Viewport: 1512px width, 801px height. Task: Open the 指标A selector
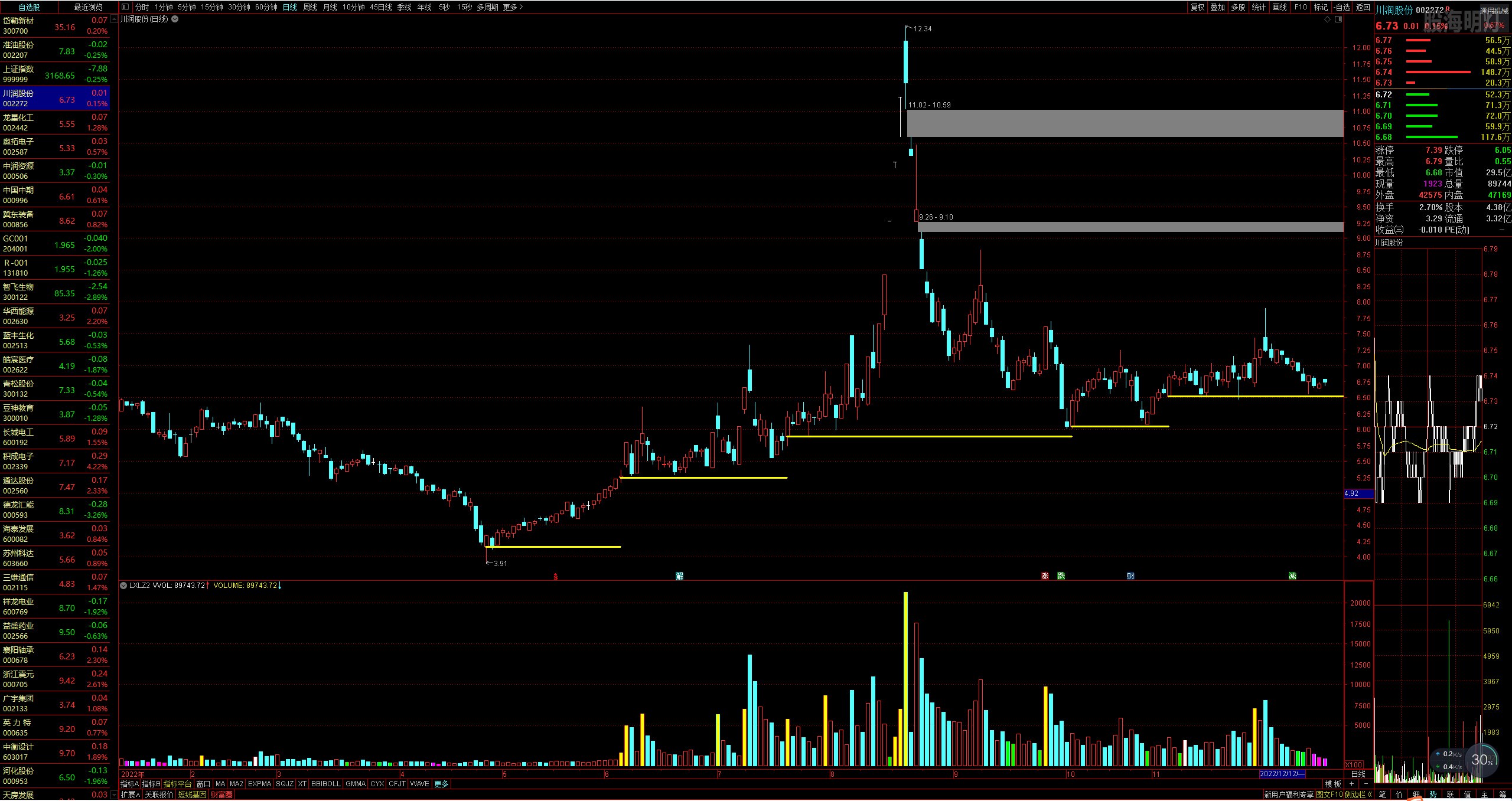[129, 784]
